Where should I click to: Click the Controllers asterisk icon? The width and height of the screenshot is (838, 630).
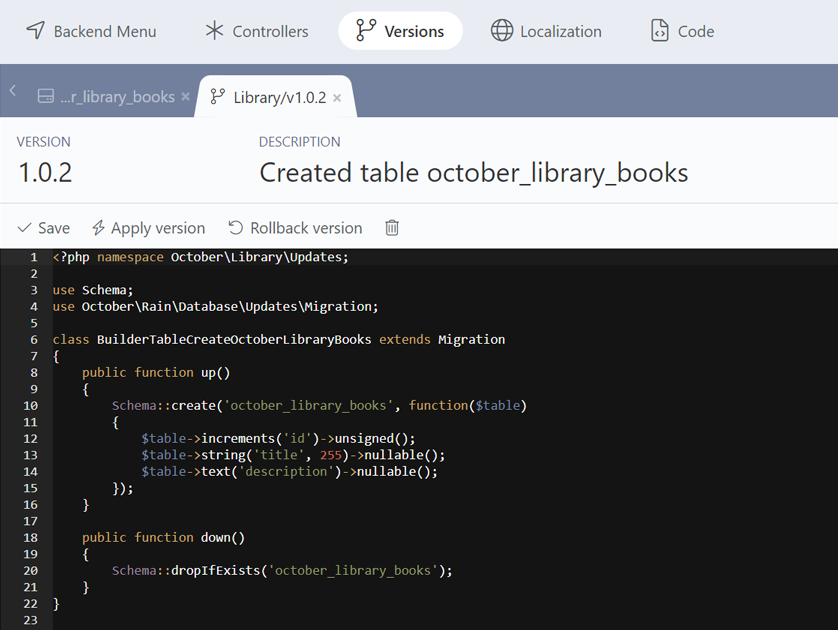click(x=214, y=30)
